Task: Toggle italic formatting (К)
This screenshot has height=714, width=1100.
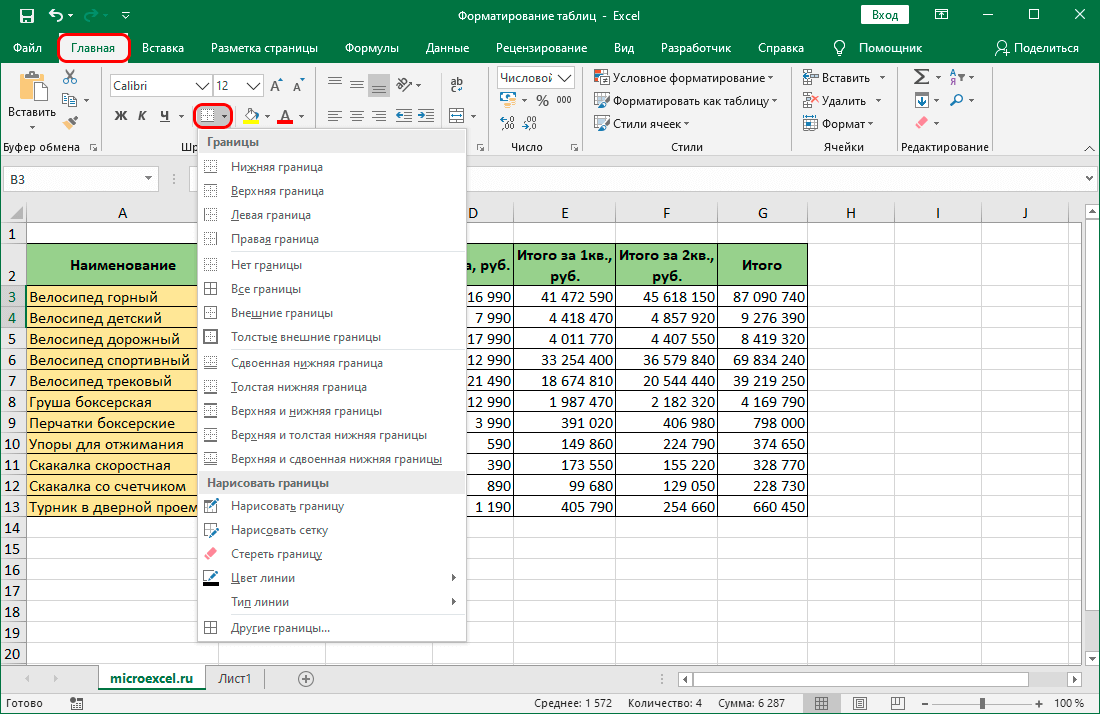Action: tap(143, 116)
